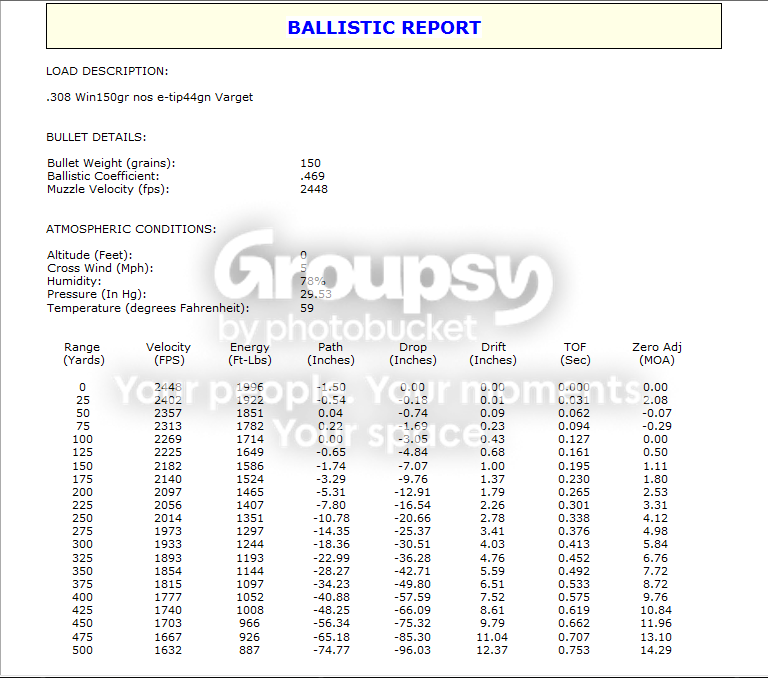The width and height of the screenshot is (768, 678).
Task: Click TOF value 0.265
Action: click(574, 492)
